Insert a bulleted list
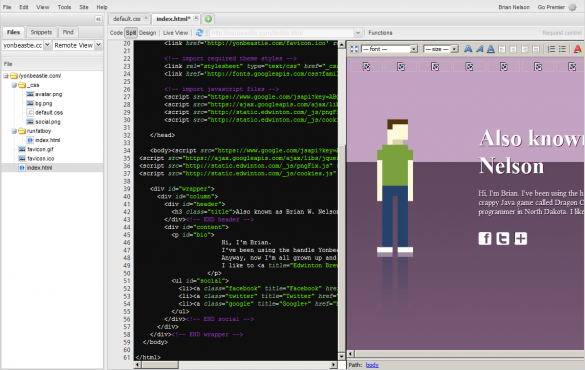This screenshot has width=585, height=370. click(x=562, y=49)
